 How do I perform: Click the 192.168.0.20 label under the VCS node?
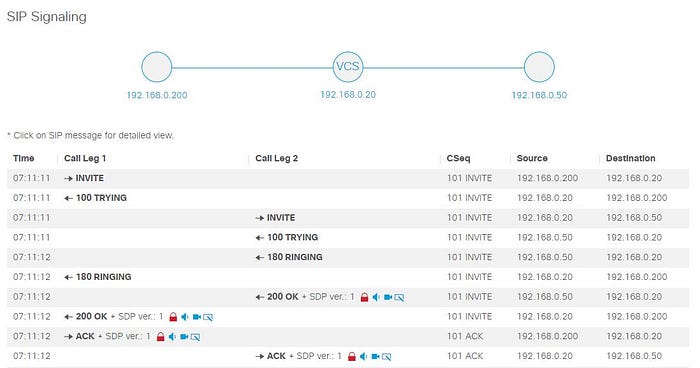tap(348, 95)
